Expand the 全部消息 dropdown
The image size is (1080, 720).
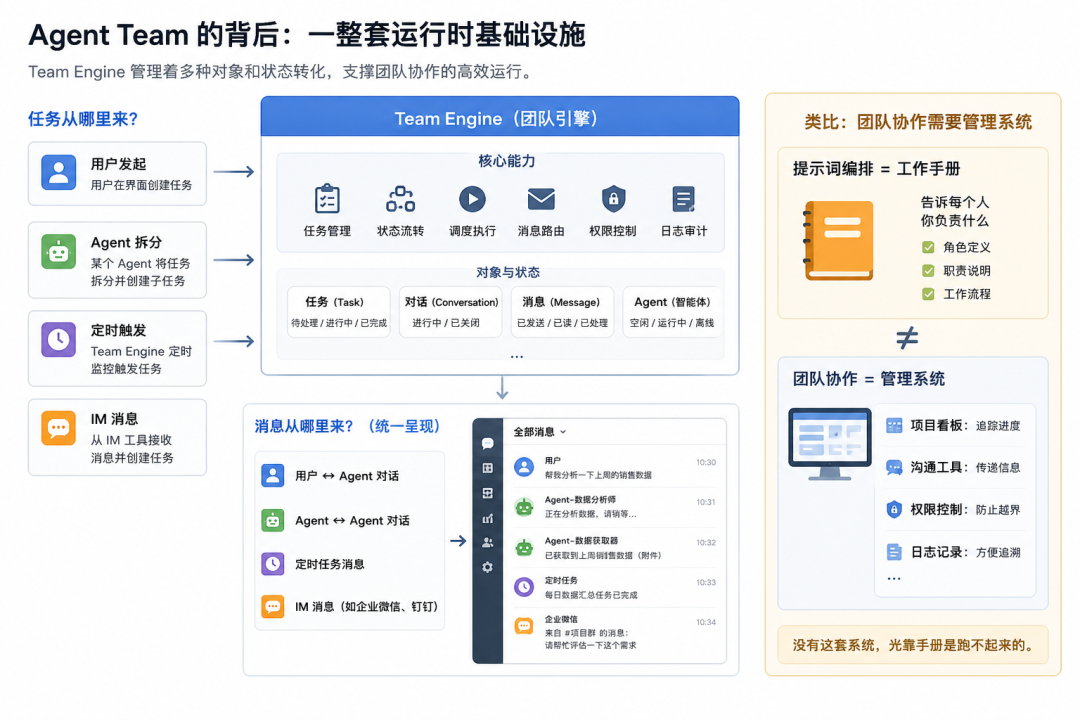[x=540, y=432]
